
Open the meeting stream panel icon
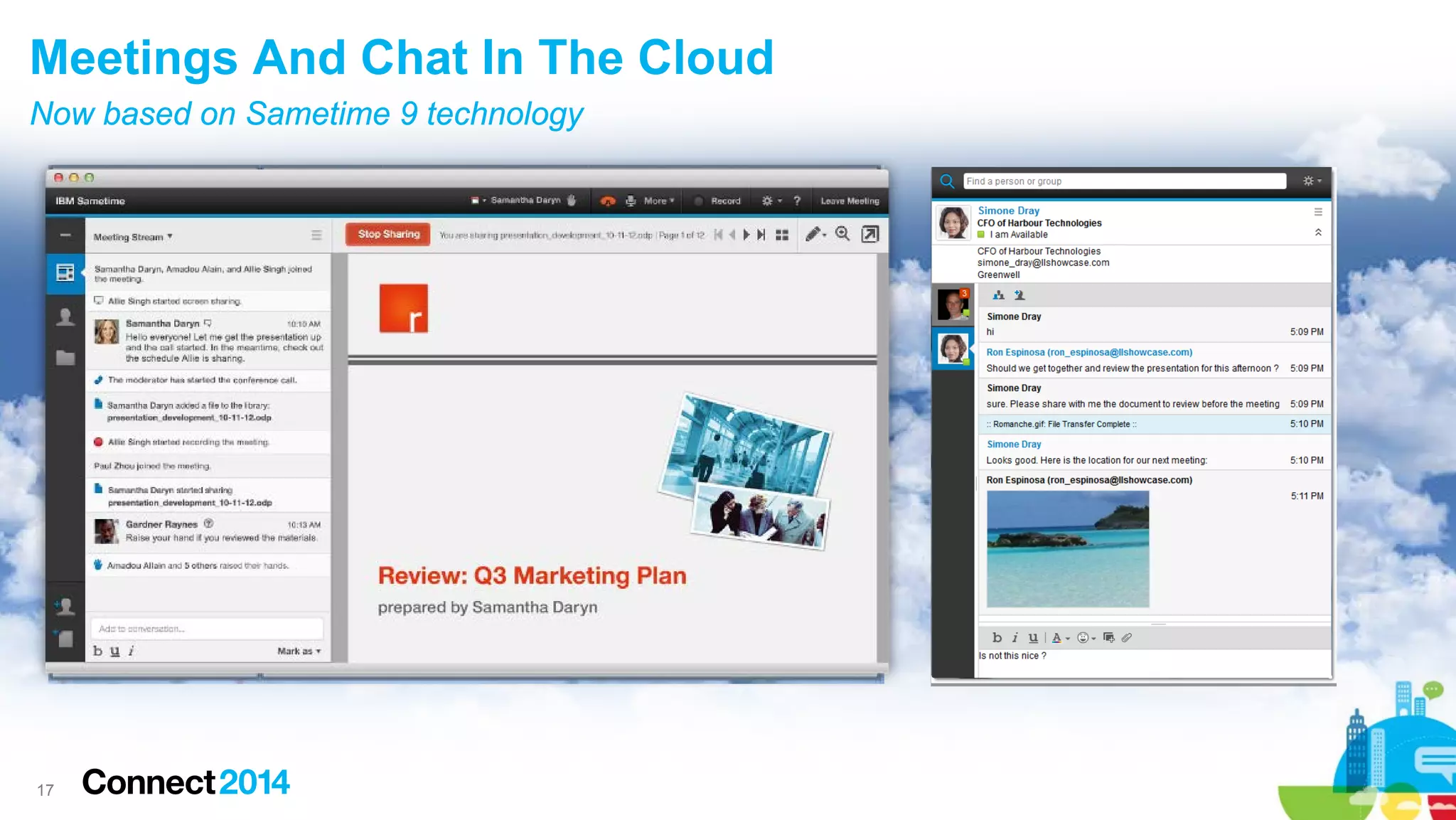pyautogui.click(x=65, y=273)
